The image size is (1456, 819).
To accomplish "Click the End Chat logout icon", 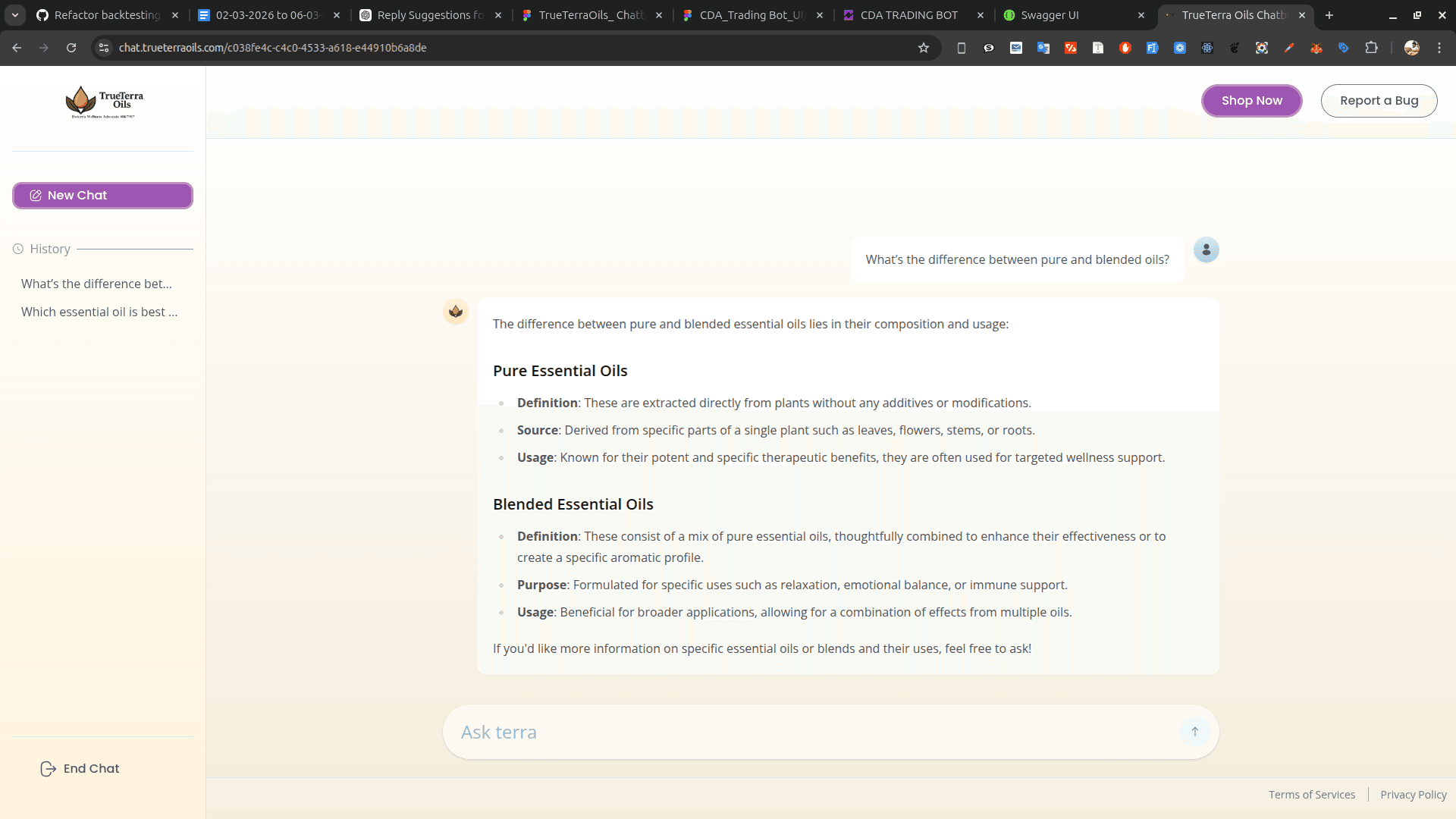I will point(48,768).
